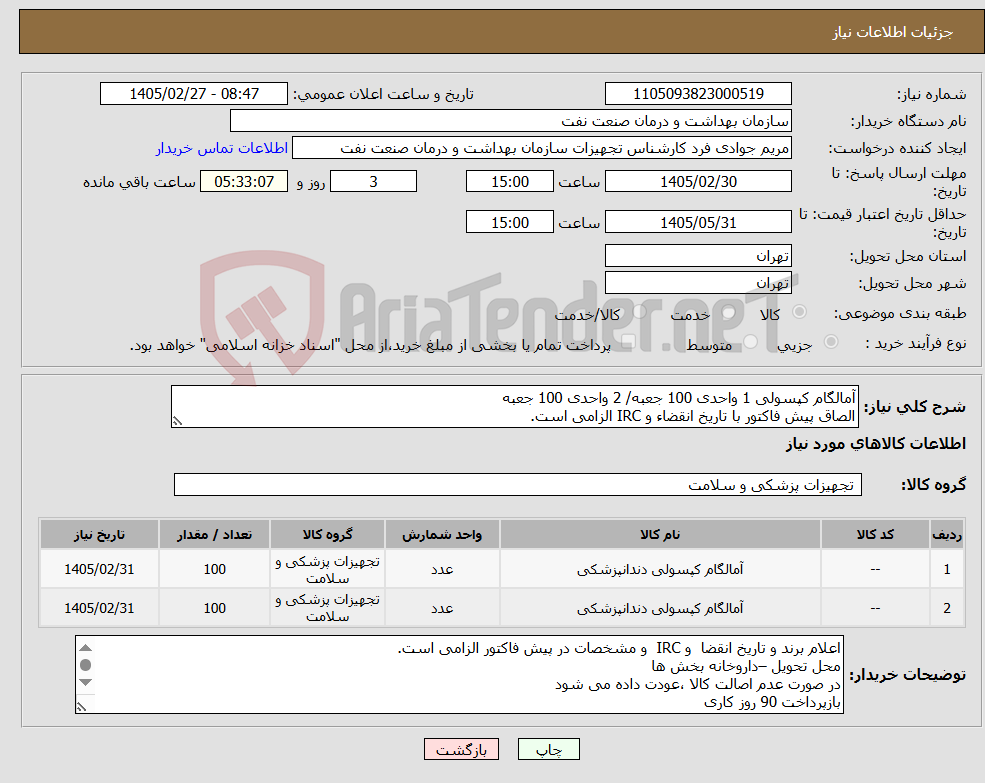
Task: Click the نام کالا column header
Action: [660, 534]
